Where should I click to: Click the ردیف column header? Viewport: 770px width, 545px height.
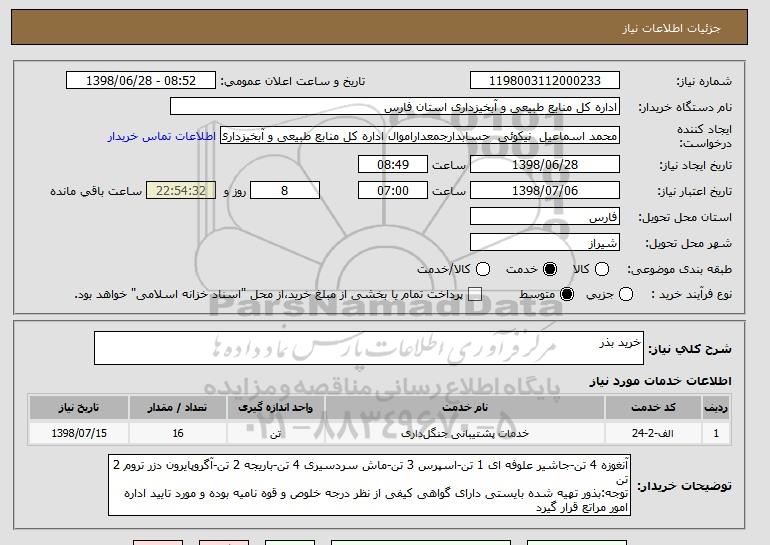[716, 408]
